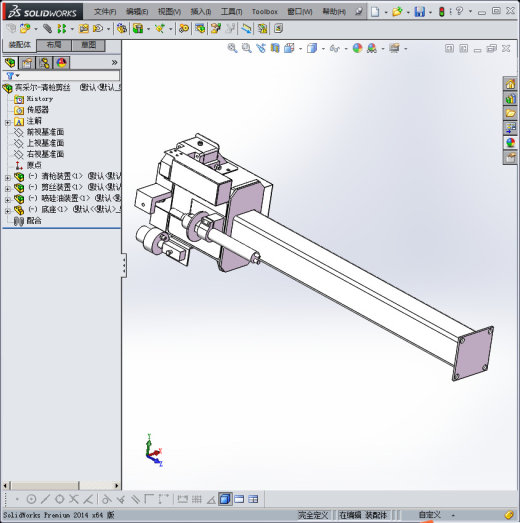This screenshot has width=520, height=523.
Task: Open the Custom Properties task pane
Action: 510,157
